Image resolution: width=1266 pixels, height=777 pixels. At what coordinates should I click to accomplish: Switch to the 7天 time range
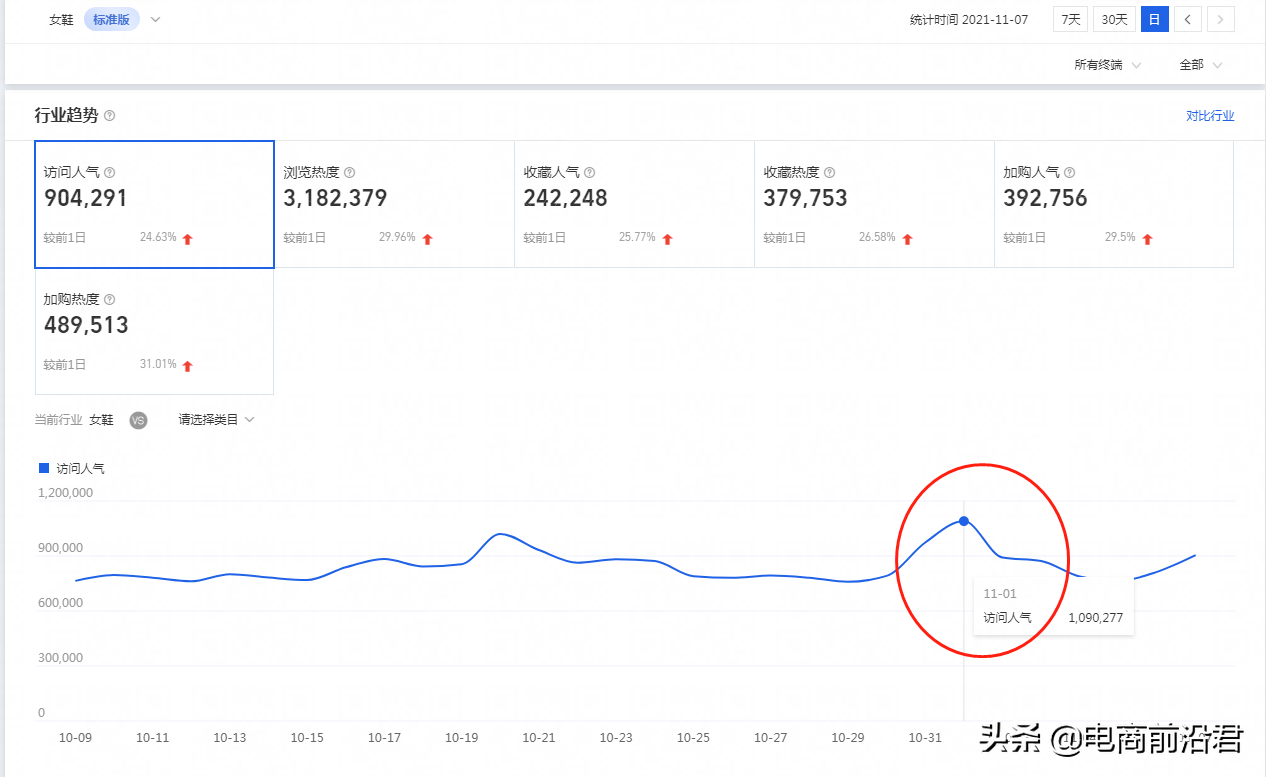pos(1069,18)
